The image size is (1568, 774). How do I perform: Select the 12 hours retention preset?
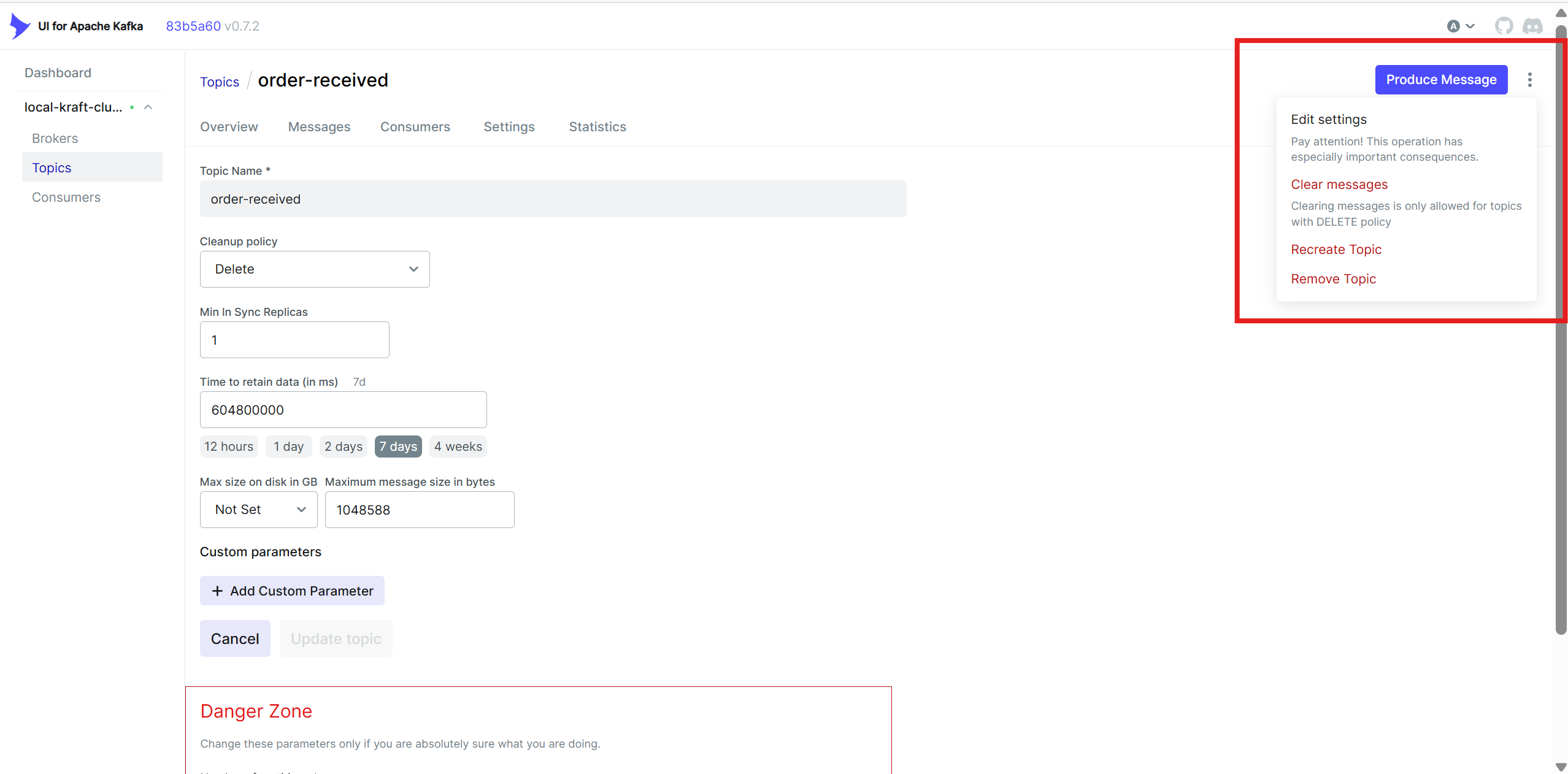229,446
